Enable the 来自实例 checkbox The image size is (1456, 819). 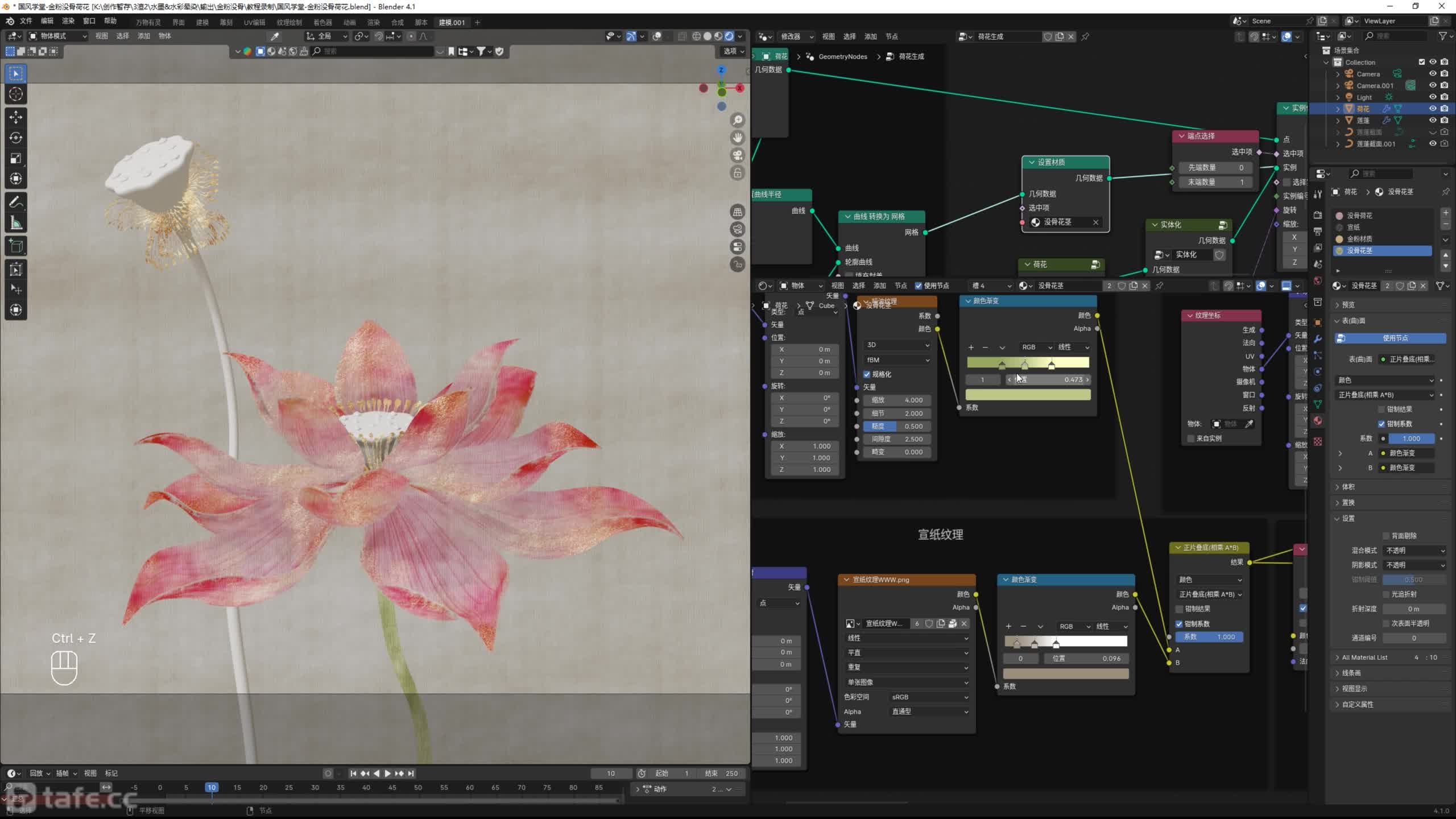[x=1191, y=439]
